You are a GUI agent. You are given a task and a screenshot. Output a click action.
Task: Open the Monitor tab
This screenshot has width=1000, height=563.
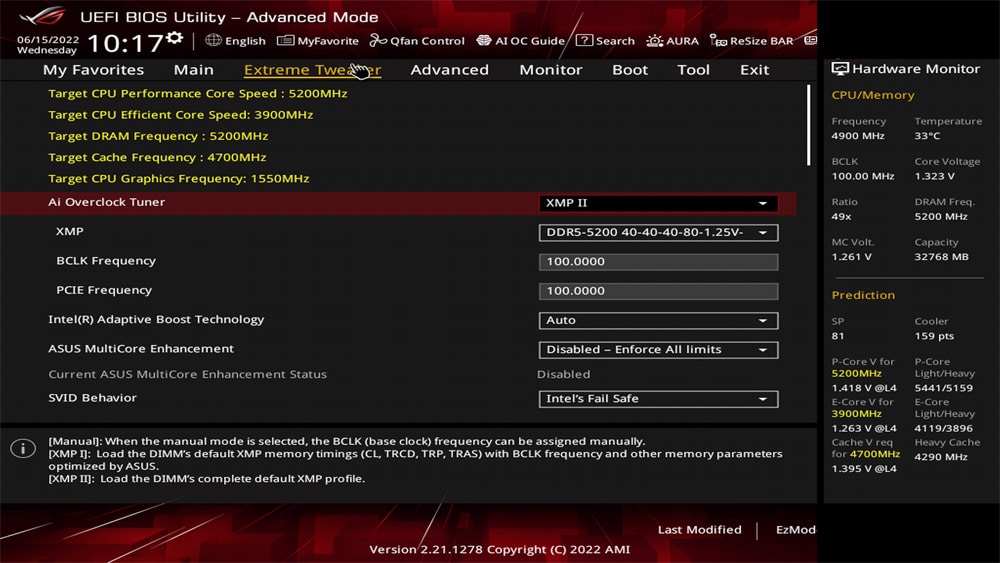point(551,69)
